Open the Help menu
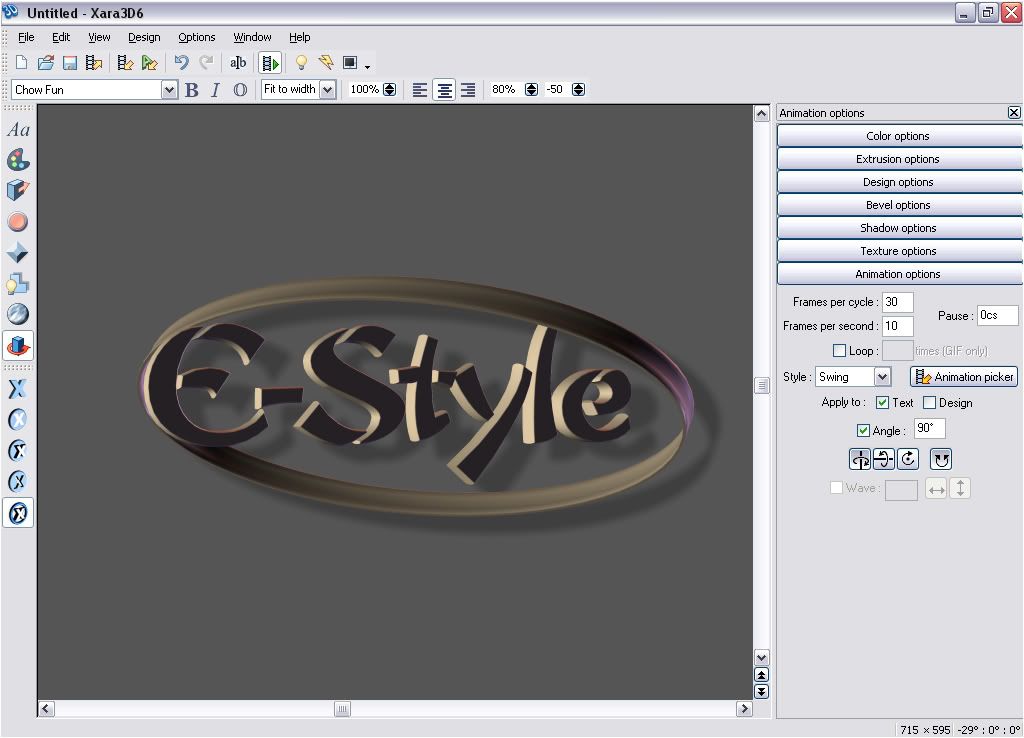Viewport: 1024px width, 738px height. (299, 37)
